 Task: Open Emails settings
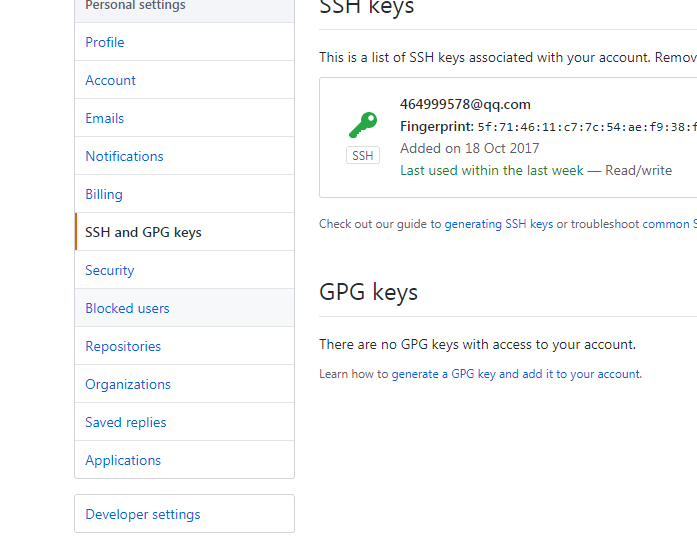tap(105, 118)
